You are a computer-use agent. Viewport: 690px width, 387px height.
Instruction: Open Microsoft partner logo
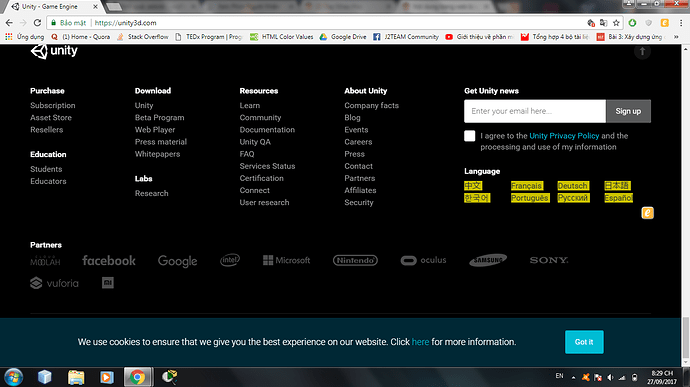[286, 260]
